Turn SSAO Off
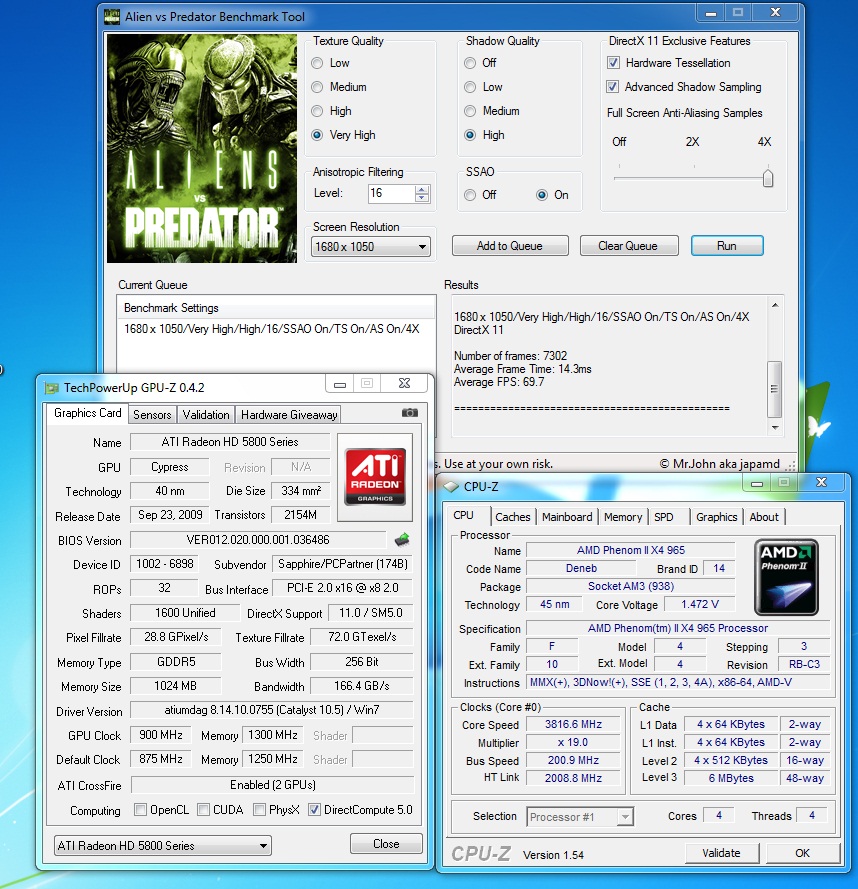Image resolution: width=858 pixels, height=889 pixels. (470, 195)
